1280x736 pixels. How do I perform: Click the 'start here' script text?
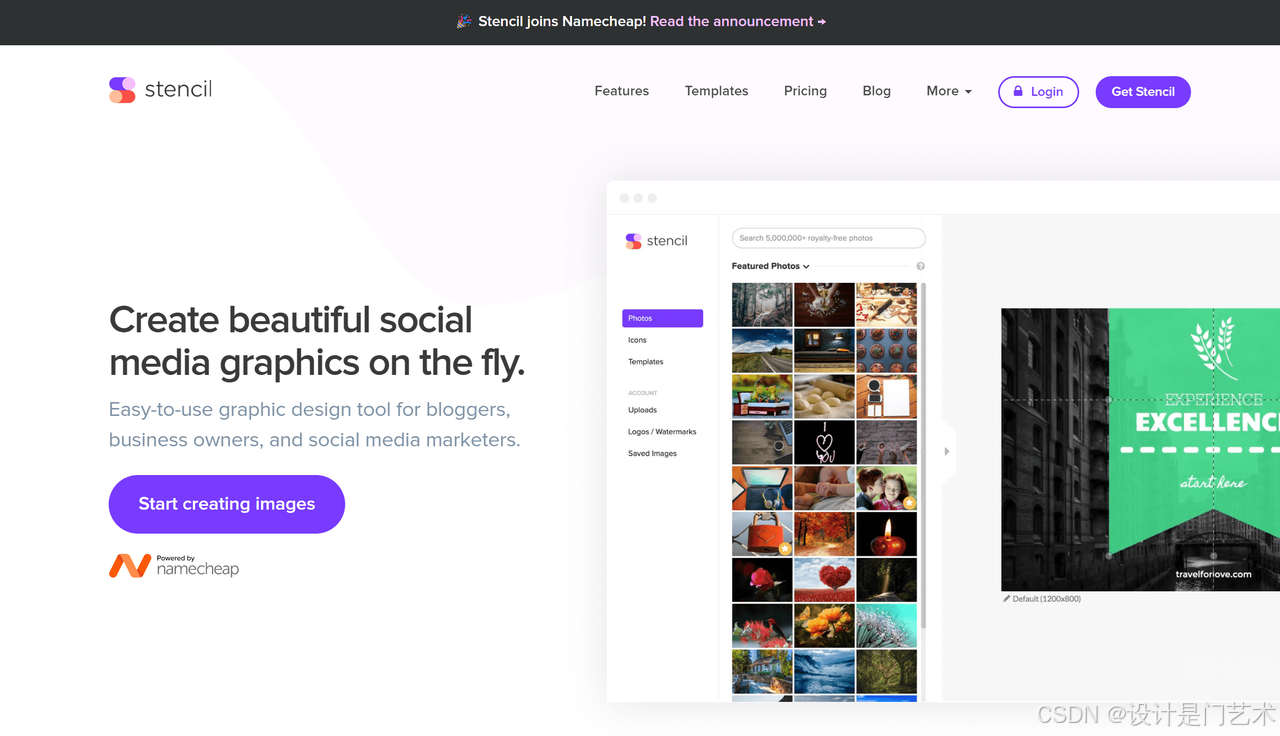pyautogui.click(x=1213, y=482)
